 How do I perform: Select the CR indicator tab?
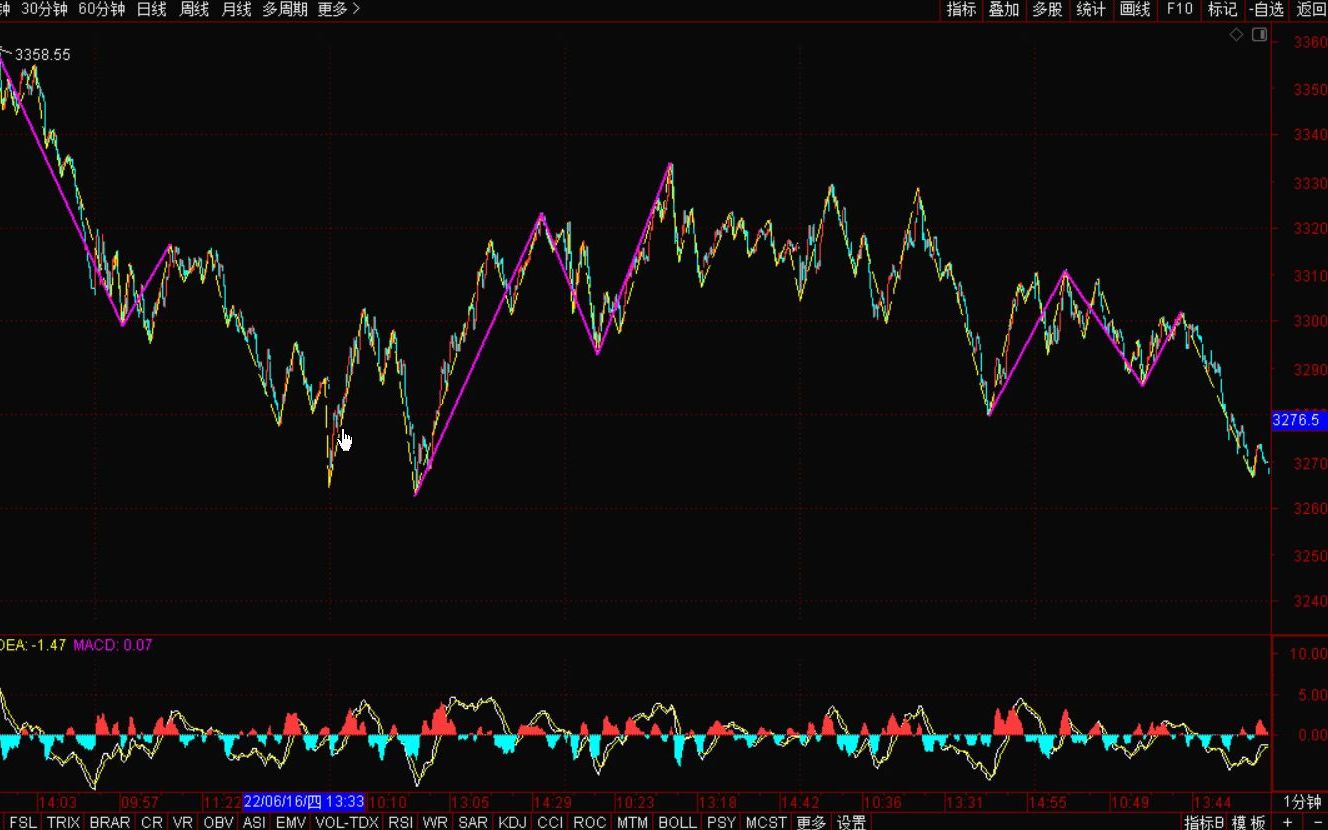point(151,822)
